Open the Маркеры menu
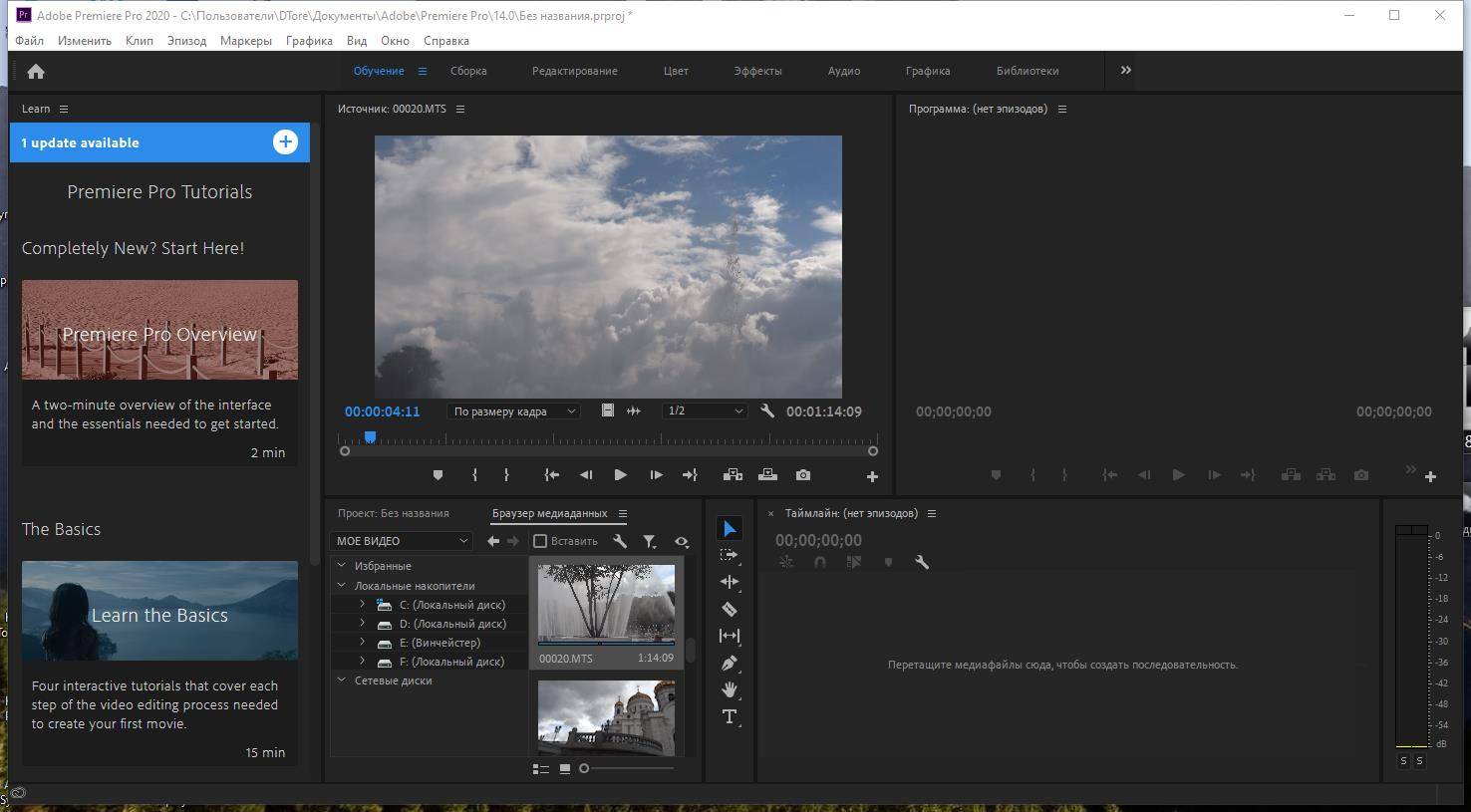1471x812 pixels. 246,41
